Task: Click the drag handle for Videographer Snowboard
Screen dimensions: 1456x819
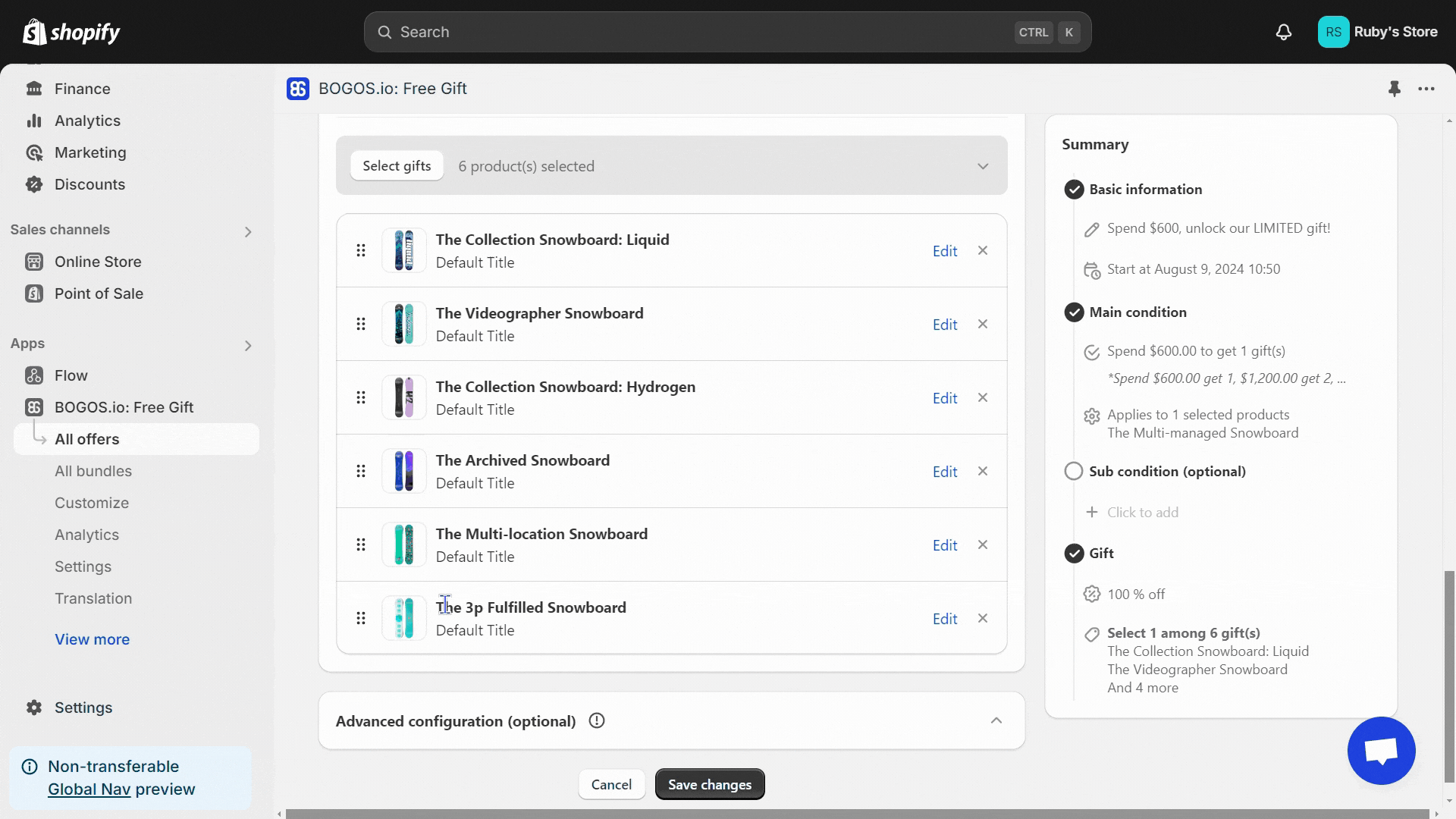Action: coord(361,325)
